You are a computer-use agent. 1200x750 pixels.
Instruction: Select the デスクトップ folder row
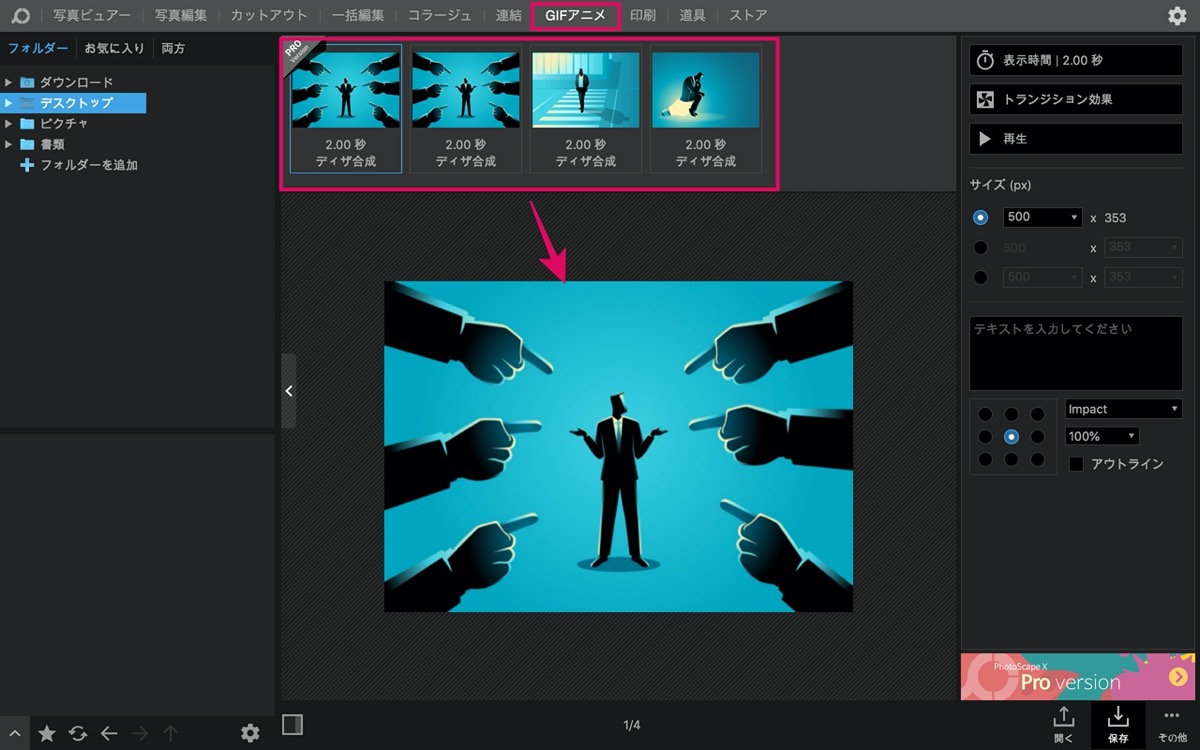73,103
